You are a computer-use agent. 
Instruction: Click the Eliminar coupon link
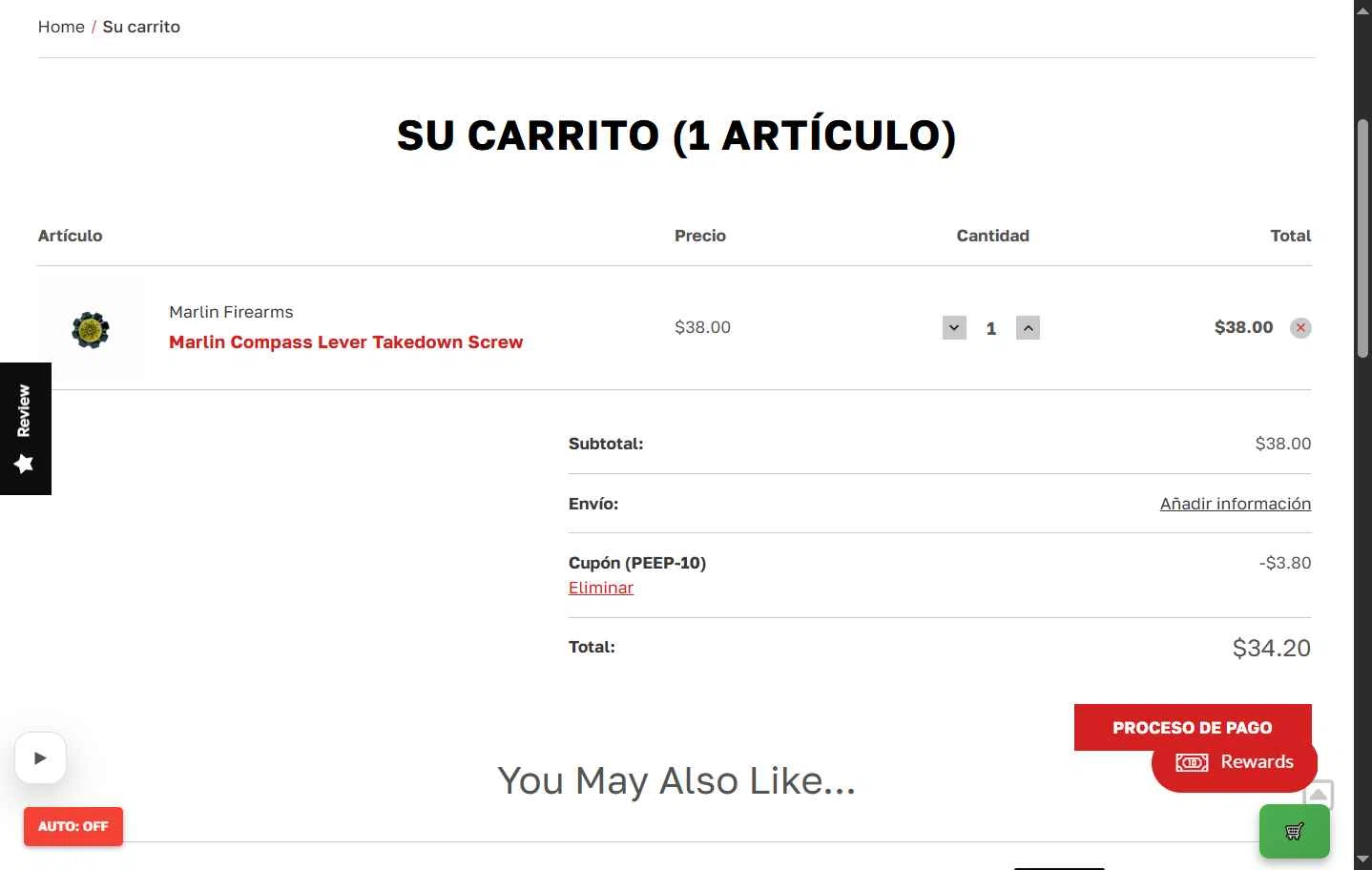601,588
